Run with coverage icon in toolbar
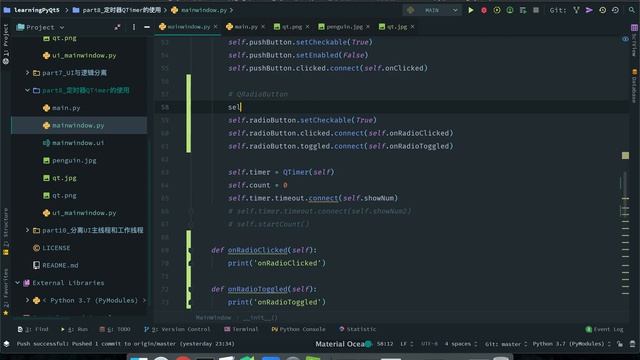This screenshot has width=640, height=360. (497, 10)
